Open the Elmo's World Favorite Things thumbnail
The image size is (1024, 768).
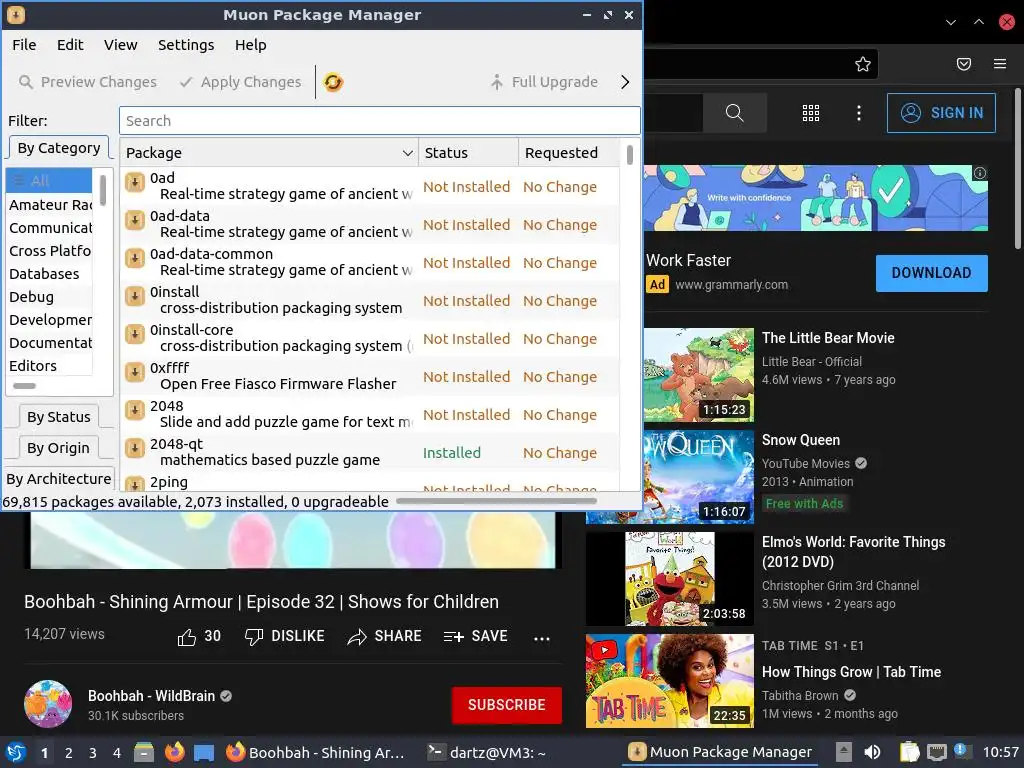point(670,579)
